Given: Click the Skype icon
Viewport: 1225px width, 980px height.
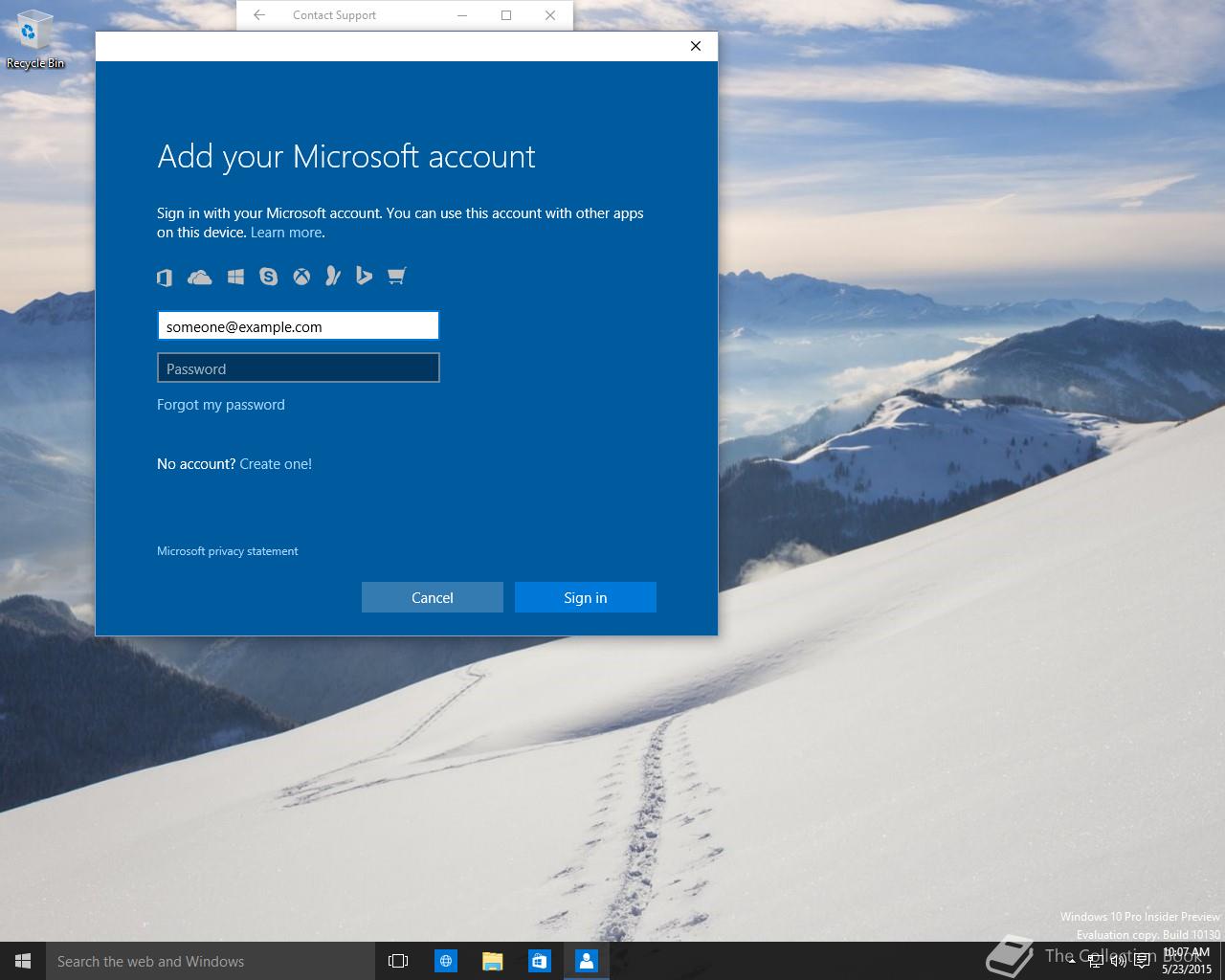Looking at the screenshot, I should click(269, 277).
